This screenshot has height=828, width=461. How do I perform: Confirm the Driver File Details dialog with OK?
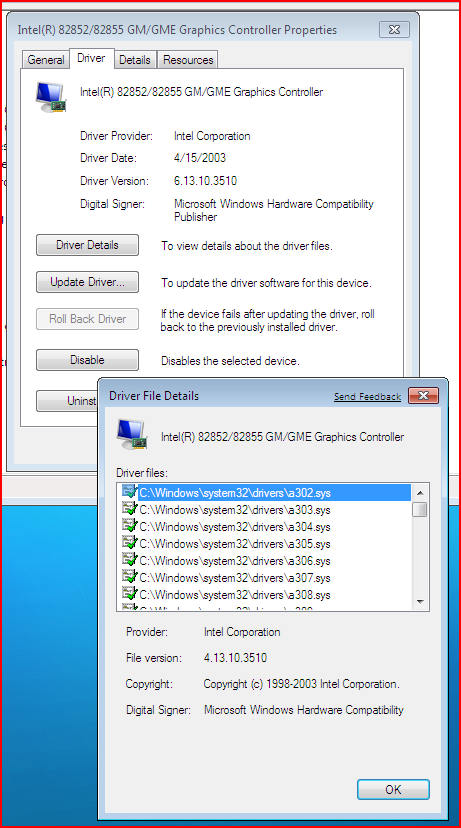coord(393,789)
